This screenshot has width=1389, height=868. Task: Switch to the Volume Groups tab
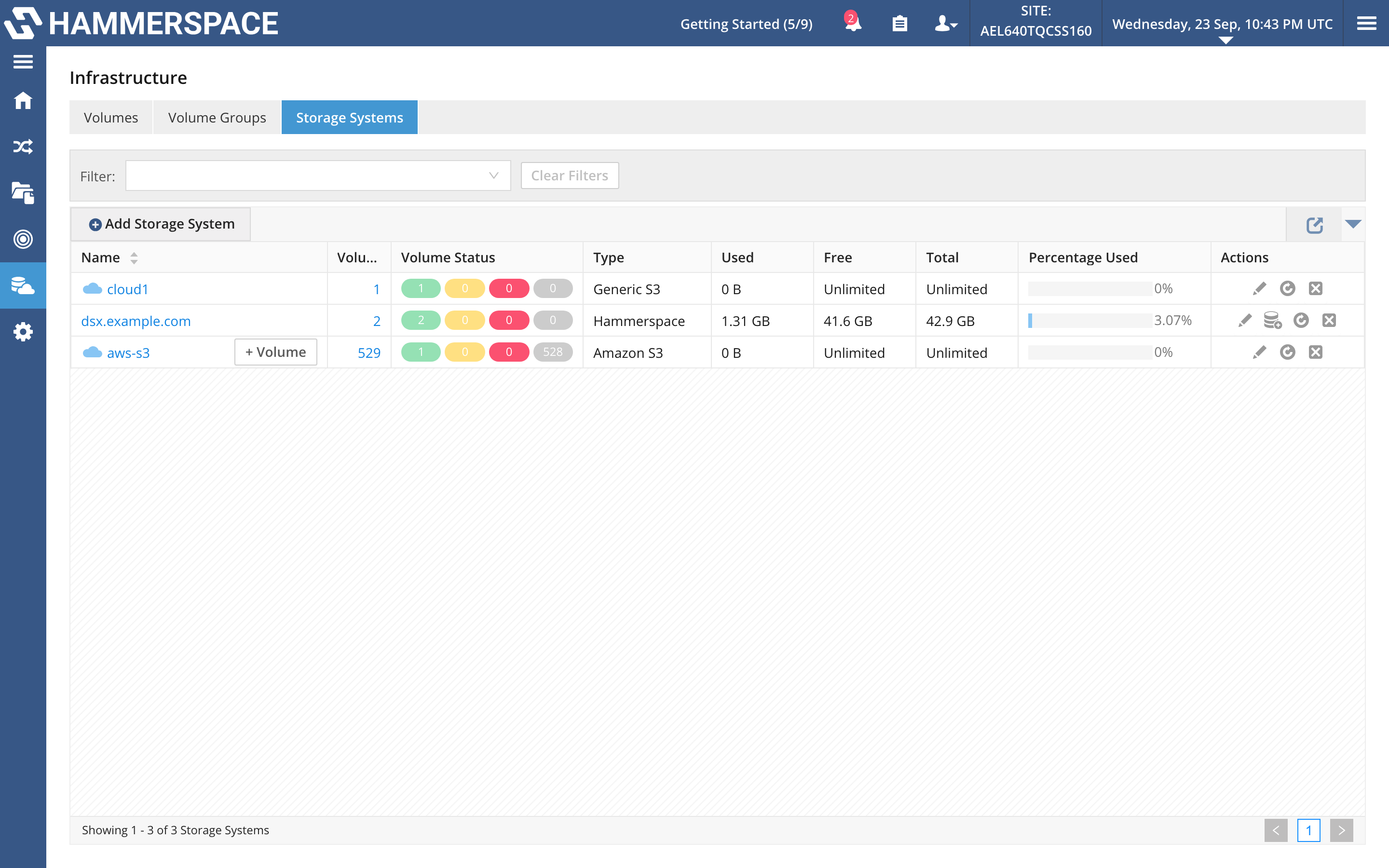[x=217, y=117]
